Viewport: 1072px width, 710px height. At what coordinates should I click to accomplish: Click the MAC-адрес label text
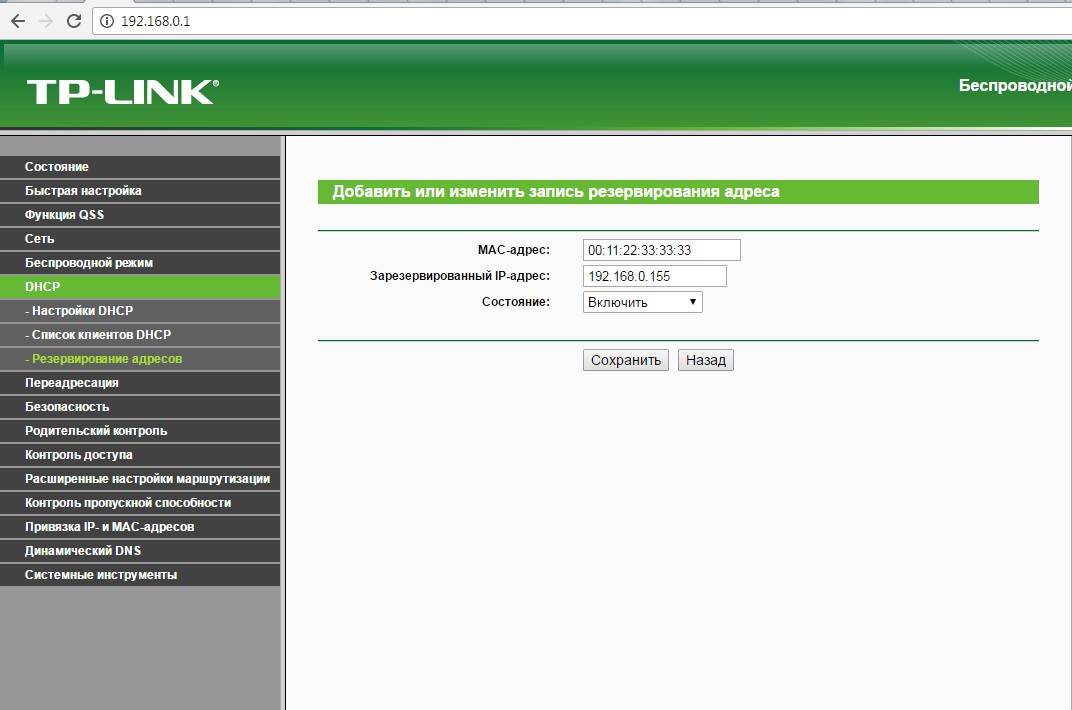click(513, 250)
